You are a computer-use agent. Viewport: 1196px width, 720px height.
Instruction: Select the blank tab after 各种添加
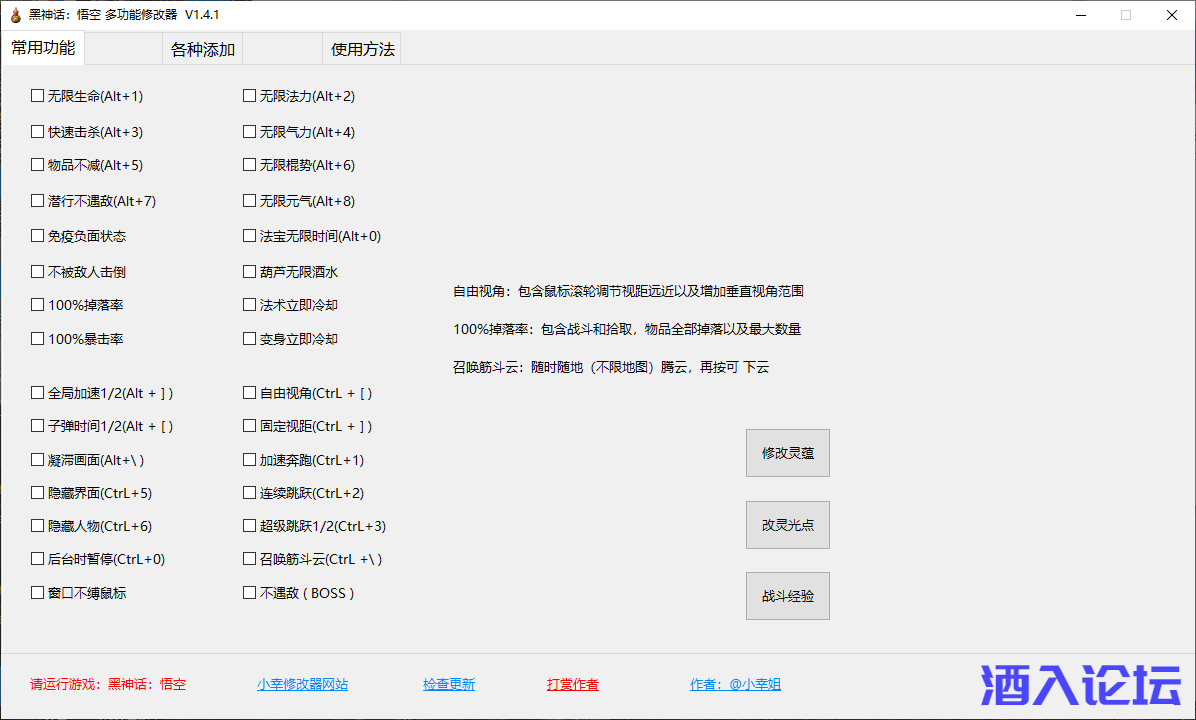click(x=283, y=50)
